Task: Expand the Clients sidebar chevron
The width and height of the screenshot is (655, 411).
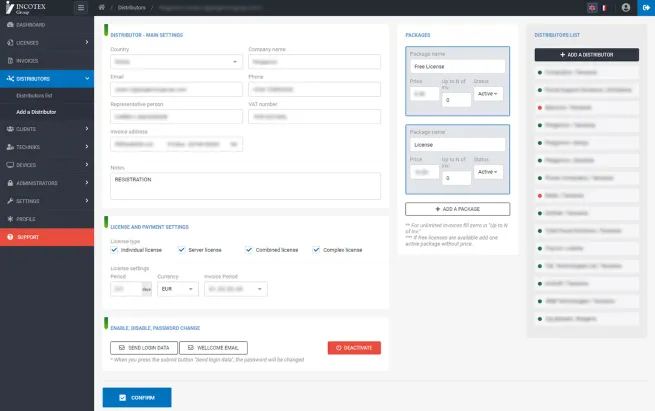Action: pyautogui.click(x=86, y=128)
